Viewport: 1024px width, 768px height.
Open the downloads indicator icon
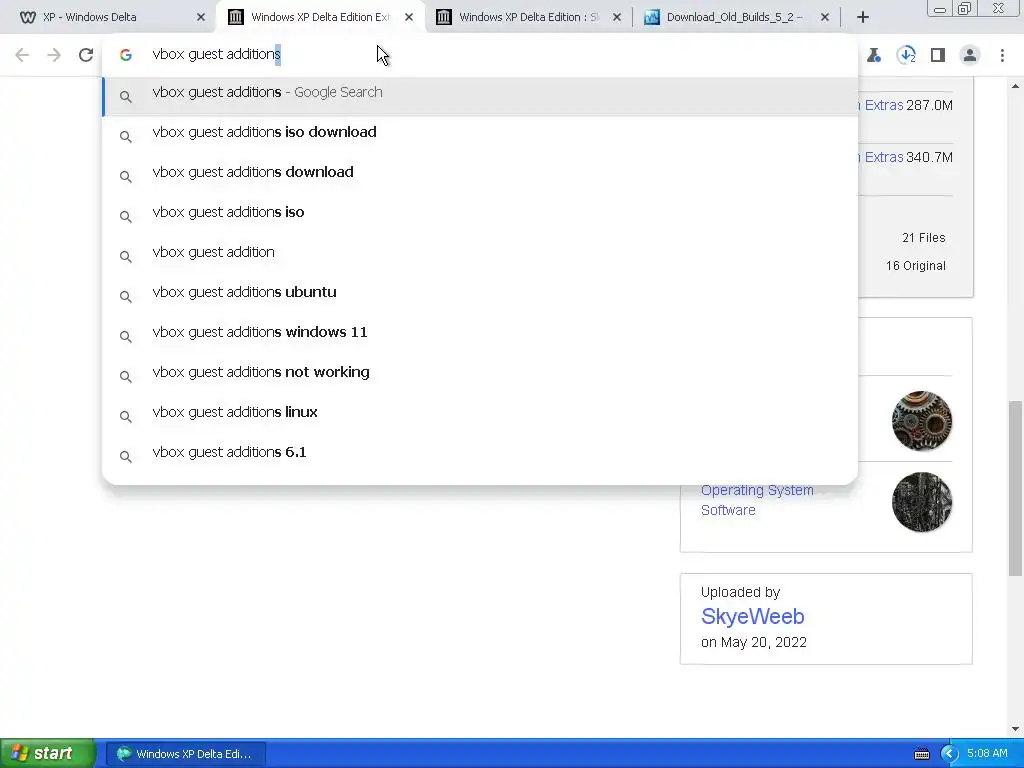tap(906, 55)
